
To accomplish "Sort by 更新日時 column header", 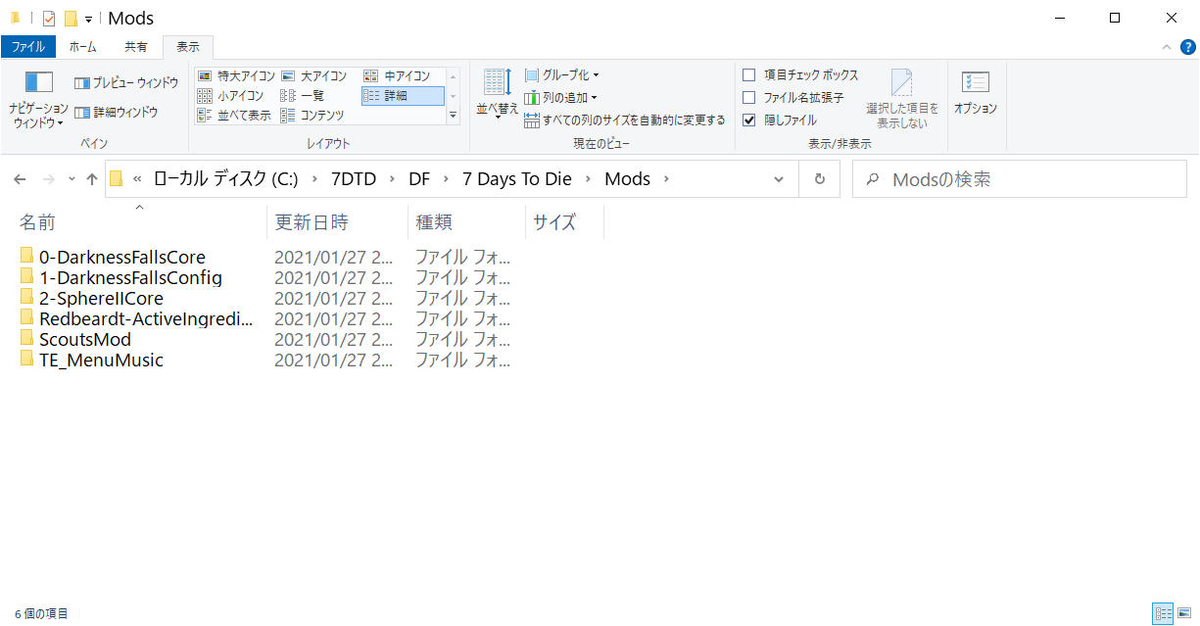I will coord(337,222).
